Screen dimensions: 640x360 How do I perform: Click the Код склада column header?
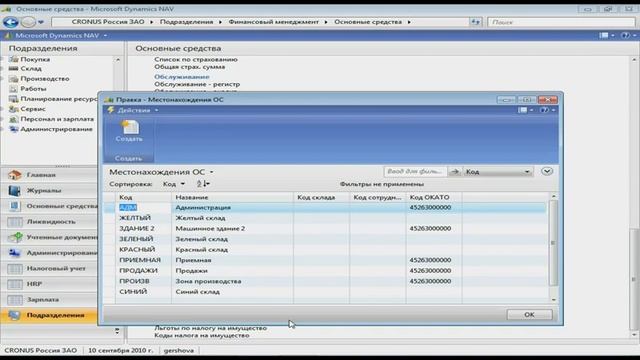(321, 197)
